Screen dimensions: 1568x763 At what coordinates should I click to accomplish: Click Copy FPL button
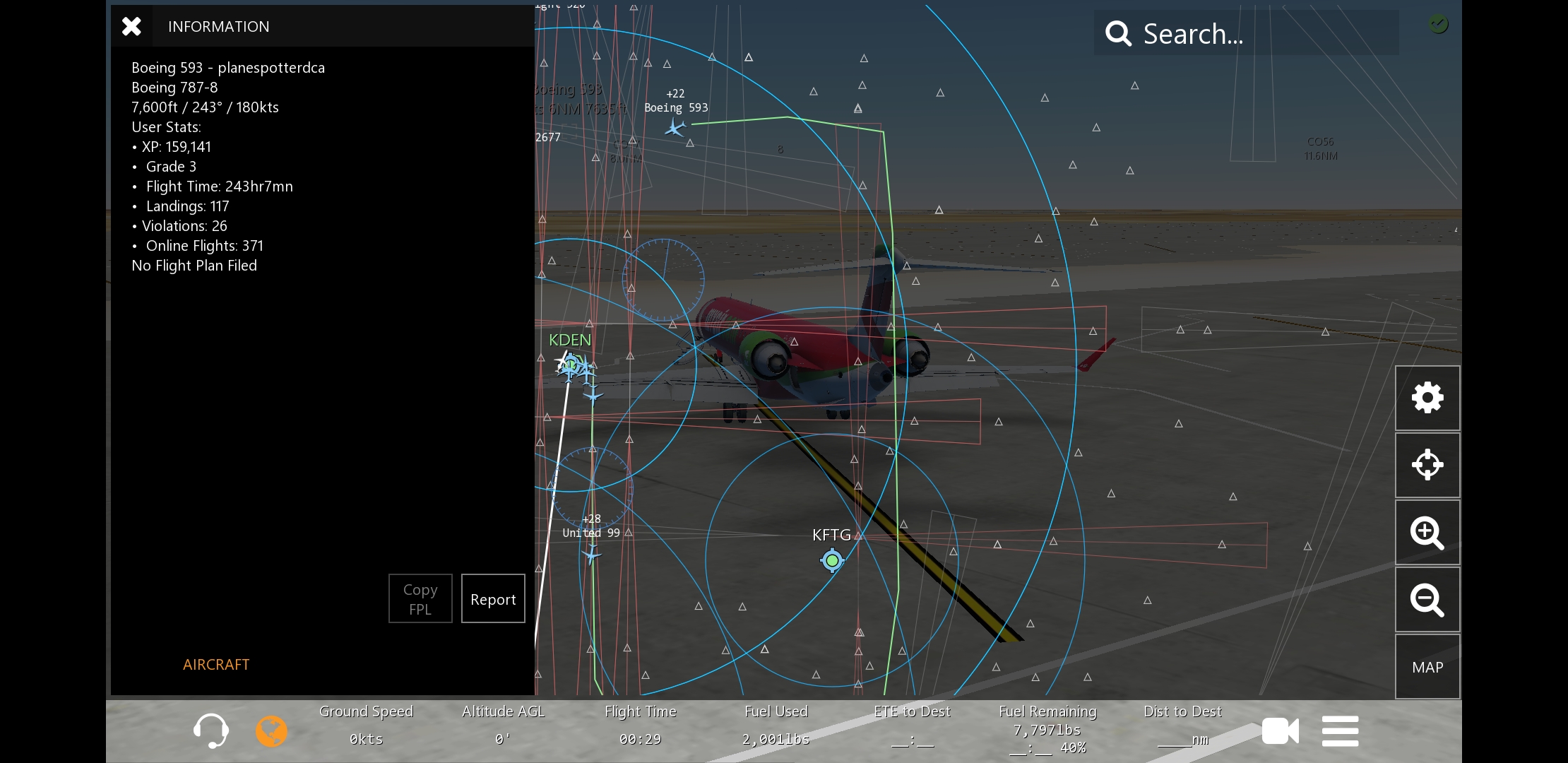tap(420, 599)
